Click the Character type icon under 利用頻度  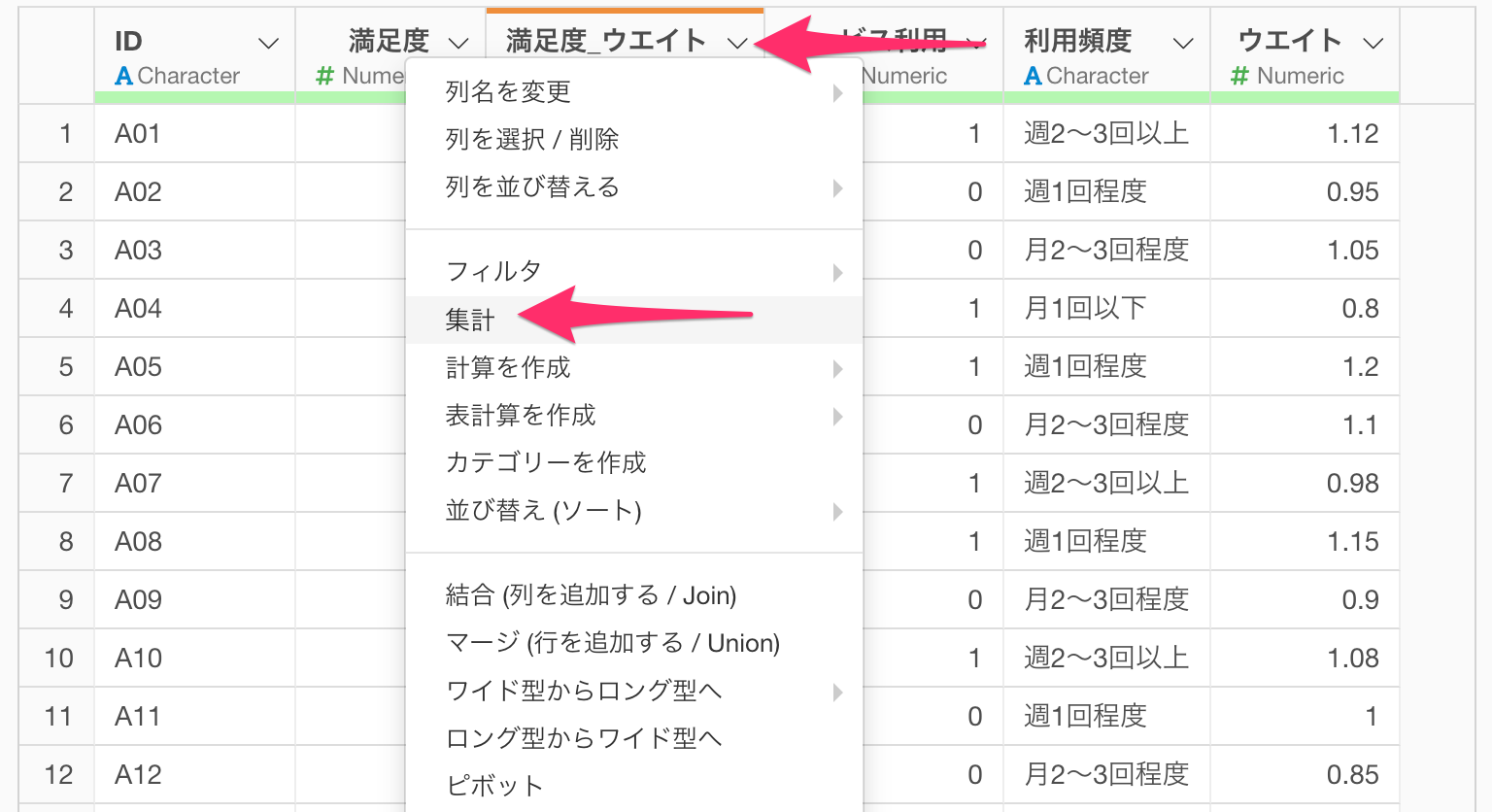click(x=1034, y=76)
